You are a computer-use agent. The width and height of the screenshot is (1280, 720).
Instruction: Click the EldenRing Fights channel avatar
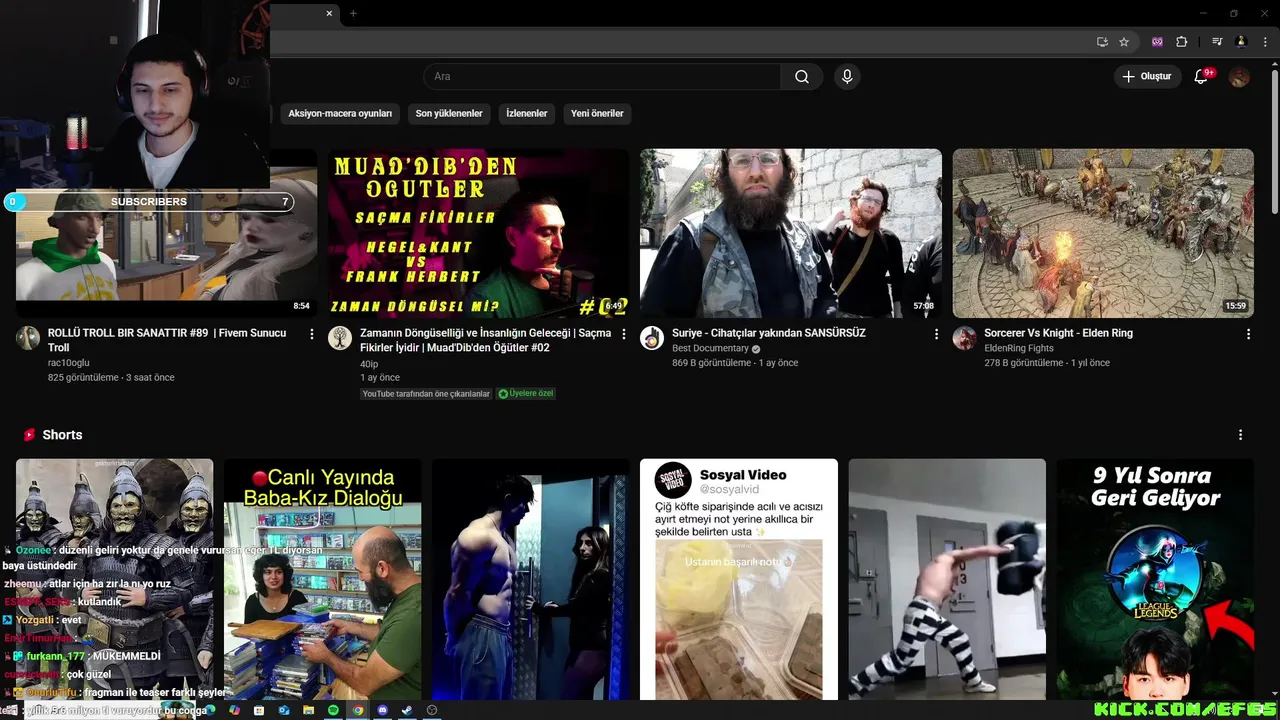point(965,337)
